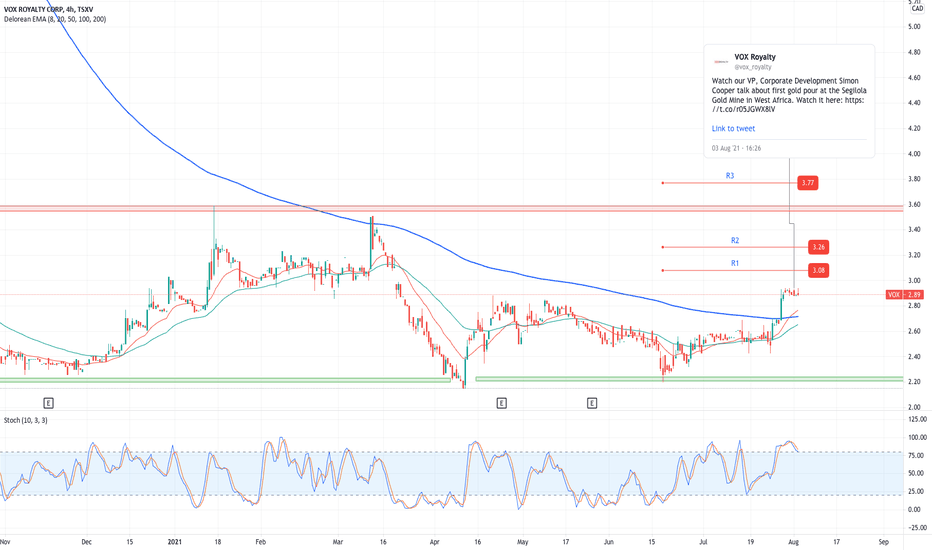932x550 pixels.
Task: Click the earnings E marker just before Jun
Action: [592, 403]
